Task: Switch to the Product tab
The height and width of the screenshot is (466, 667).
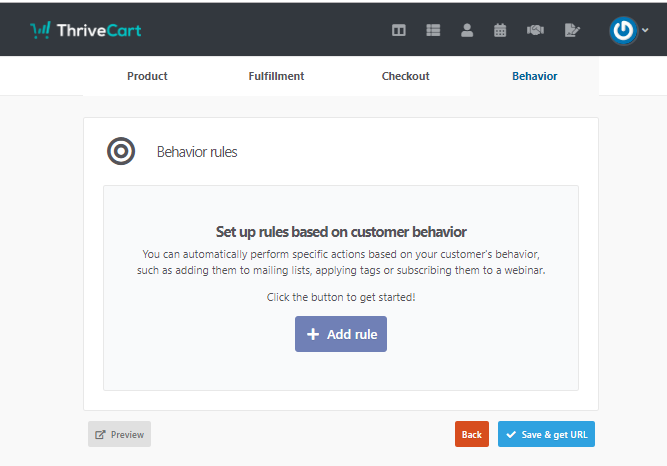Action: (147, 76)
